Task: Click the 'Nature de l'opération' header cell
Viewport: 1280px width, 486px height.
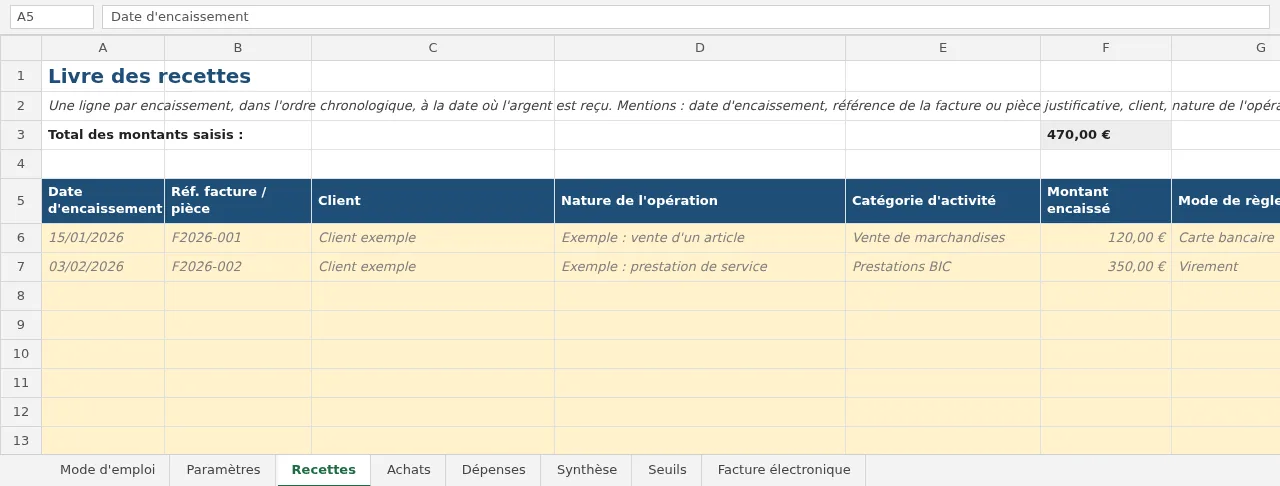Action: tap(700, 201)
